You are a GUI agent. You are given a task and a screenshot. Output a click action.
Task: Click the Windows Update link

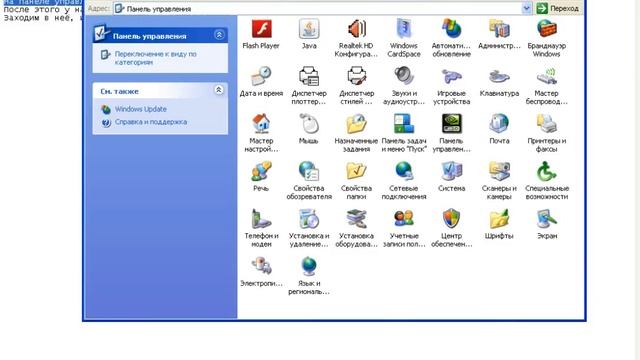141,109
